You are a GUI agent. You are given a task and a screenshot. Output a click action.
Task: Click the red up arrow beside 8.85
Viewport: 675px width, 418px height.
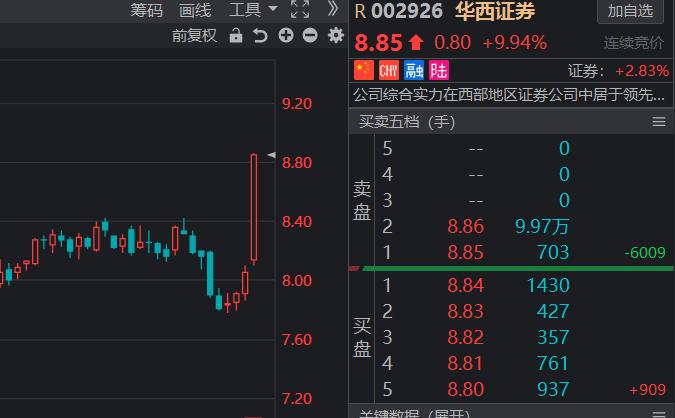pos(416,43)
